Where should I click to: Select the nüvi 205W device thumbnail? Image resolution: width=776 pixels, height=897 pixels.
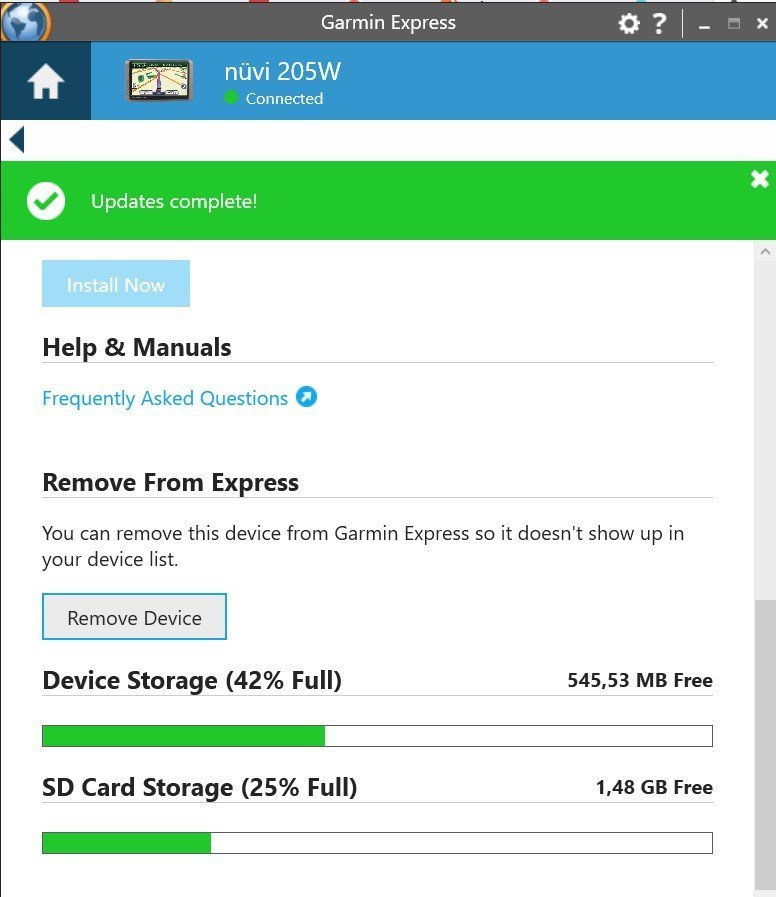[x=158, y=81]
